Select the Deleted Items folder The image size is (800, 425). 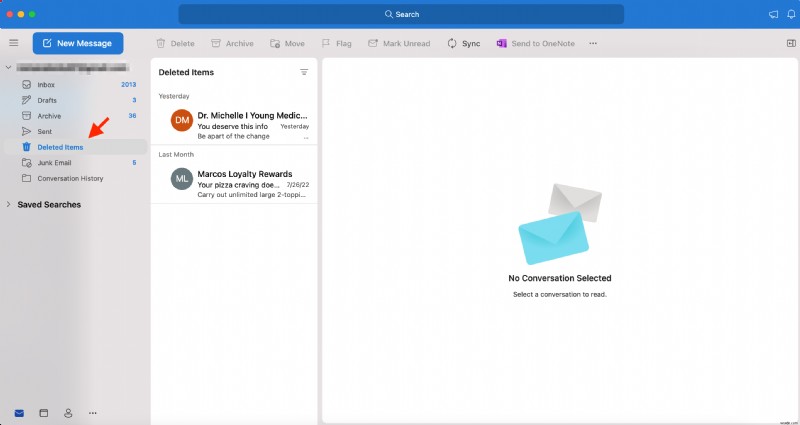[76, 147]
